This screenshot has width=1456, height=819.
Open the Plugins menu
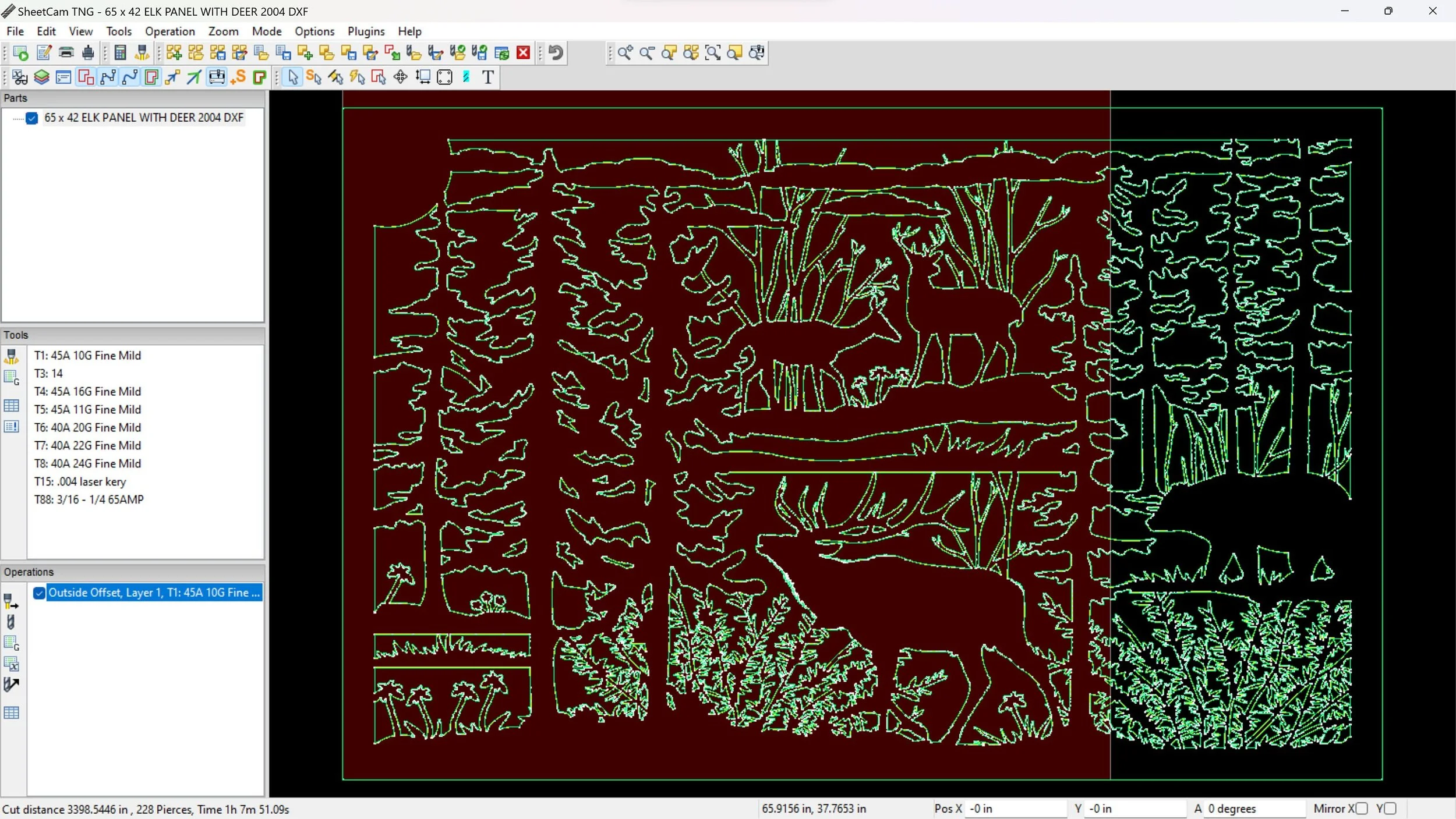tap(366, 31)
